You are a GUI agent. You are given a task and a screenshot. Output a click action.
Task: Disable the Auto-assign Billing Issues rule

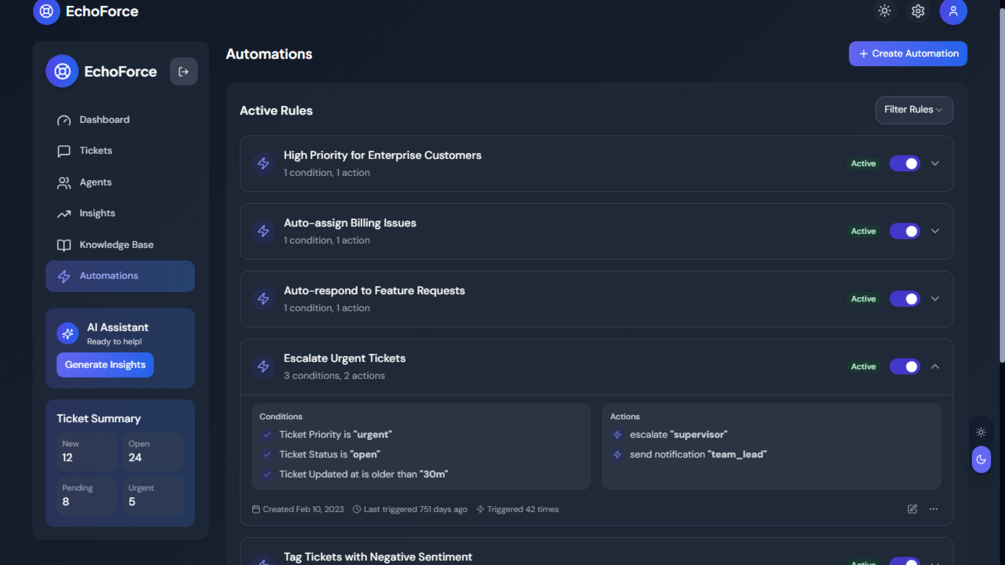coord(904,231)
